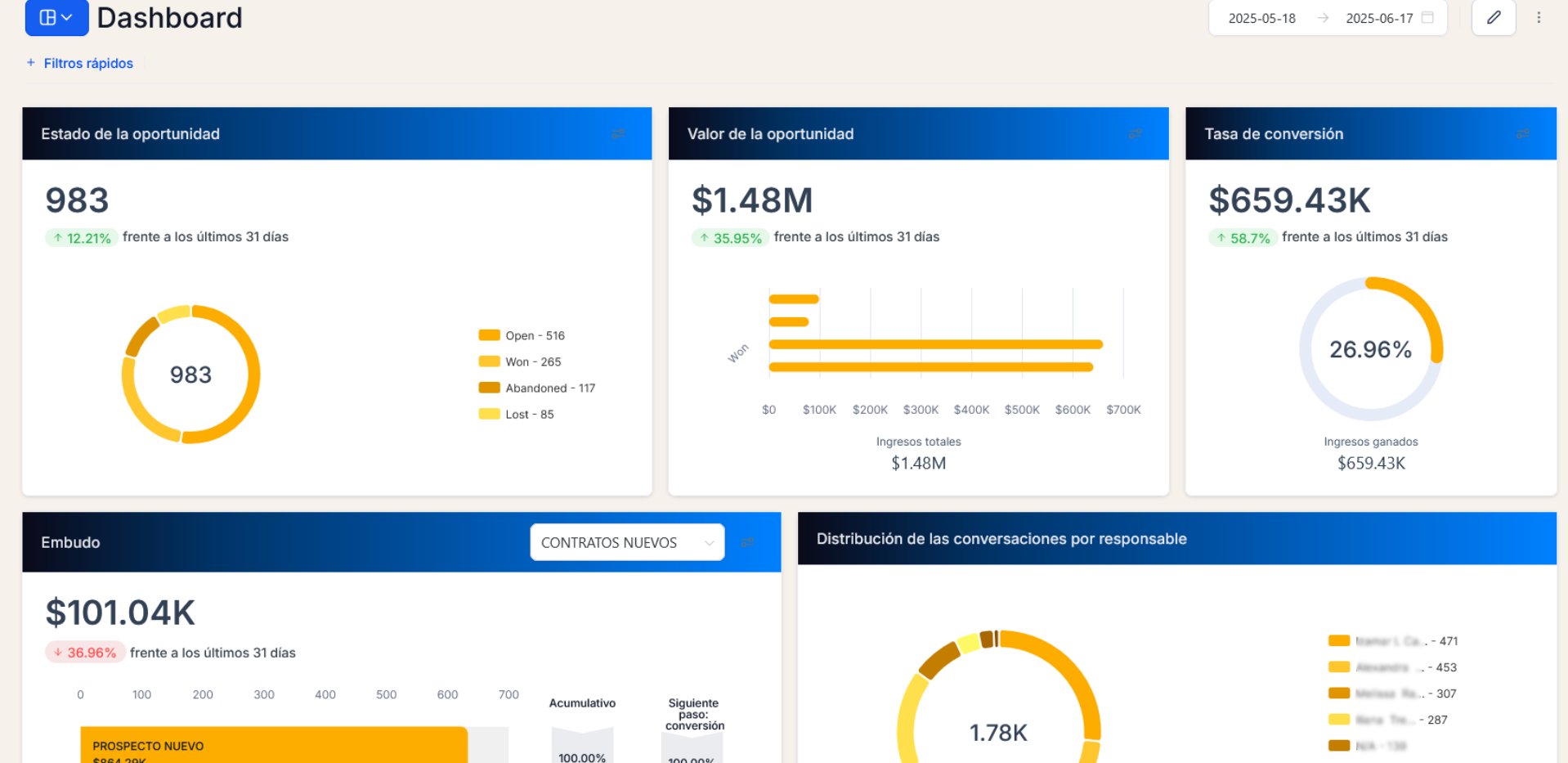Click the grid layout icon in the blue button
Screen dimensions: 1568x763
tap(47, 17)
